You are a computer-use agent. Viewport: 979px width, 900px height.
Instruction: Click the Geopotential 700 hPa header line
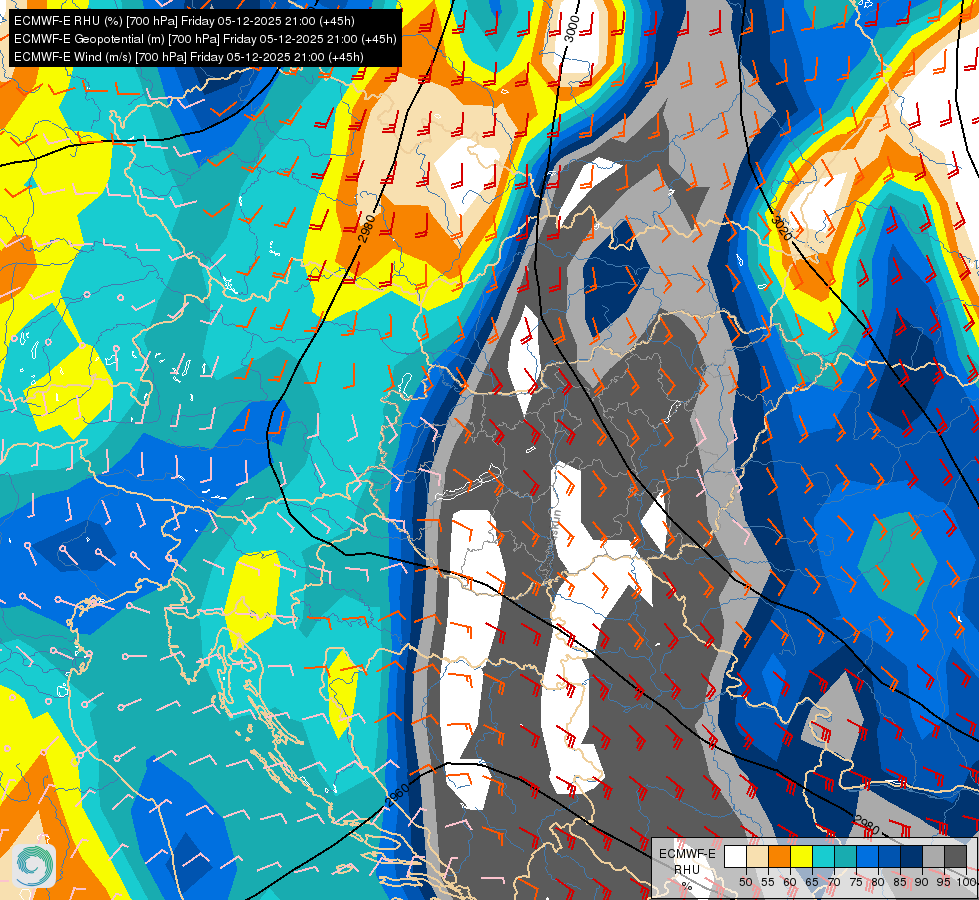[x=205, y=39]
